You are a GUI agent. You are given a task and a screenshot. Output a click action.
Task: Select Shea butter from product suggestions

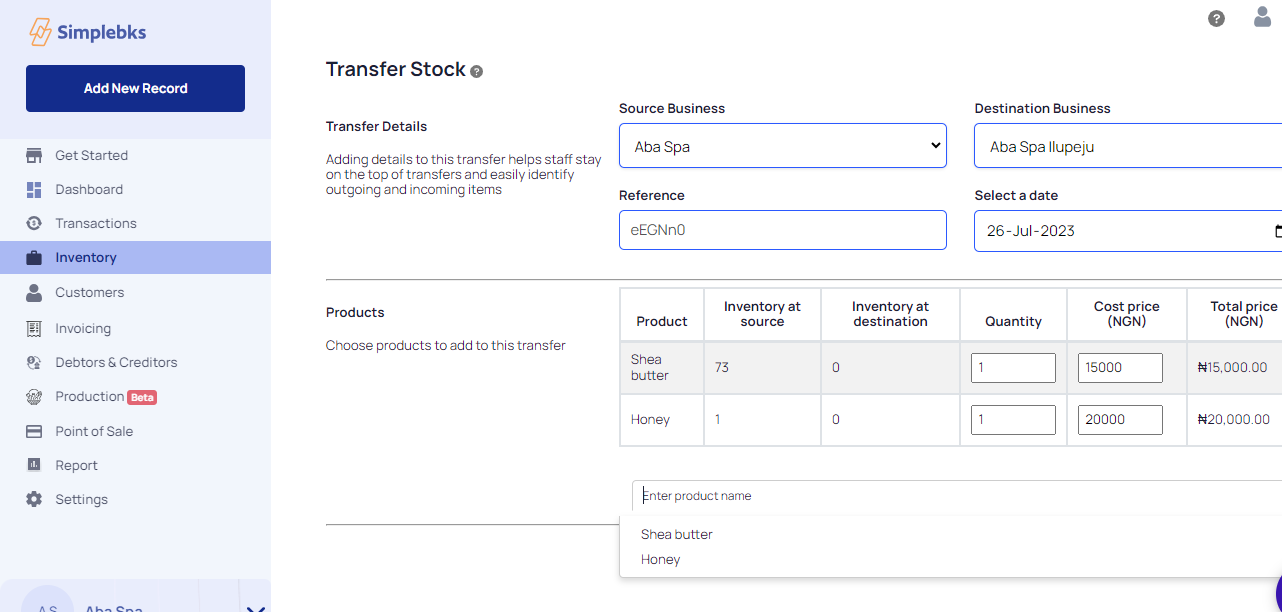[677, 534]
